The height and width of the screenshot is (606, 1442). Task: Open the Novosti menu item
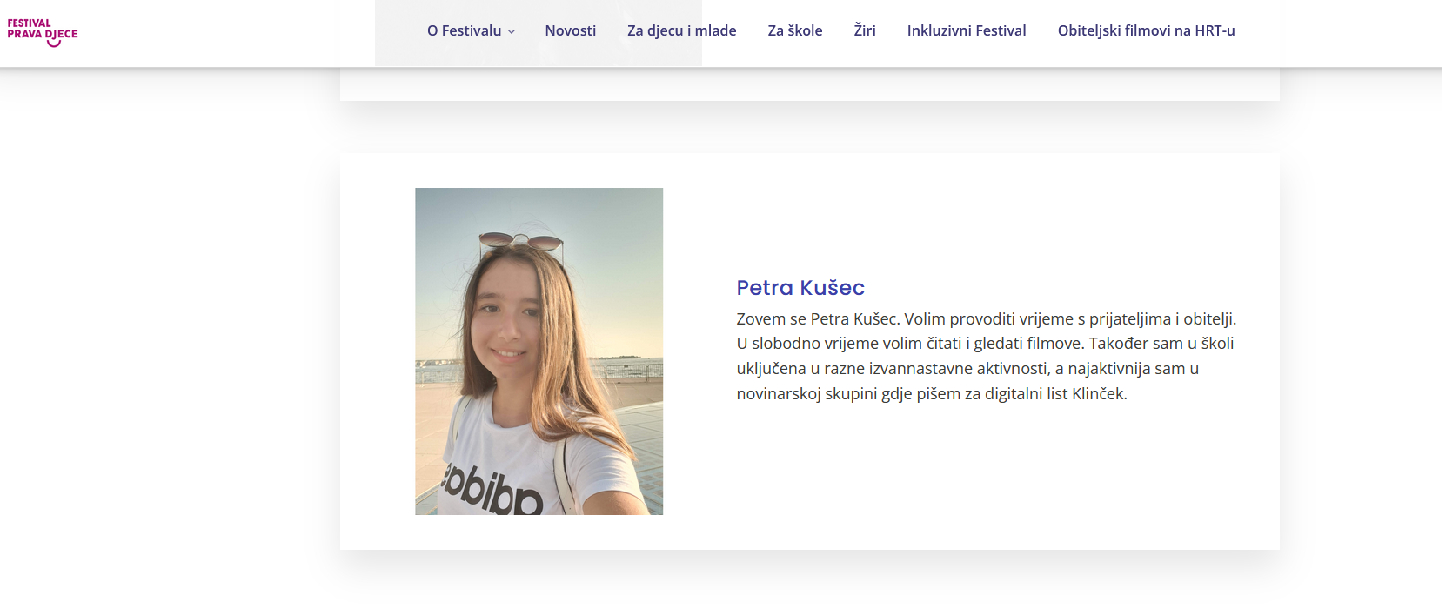pyautogui.click(x=570, y=31)
